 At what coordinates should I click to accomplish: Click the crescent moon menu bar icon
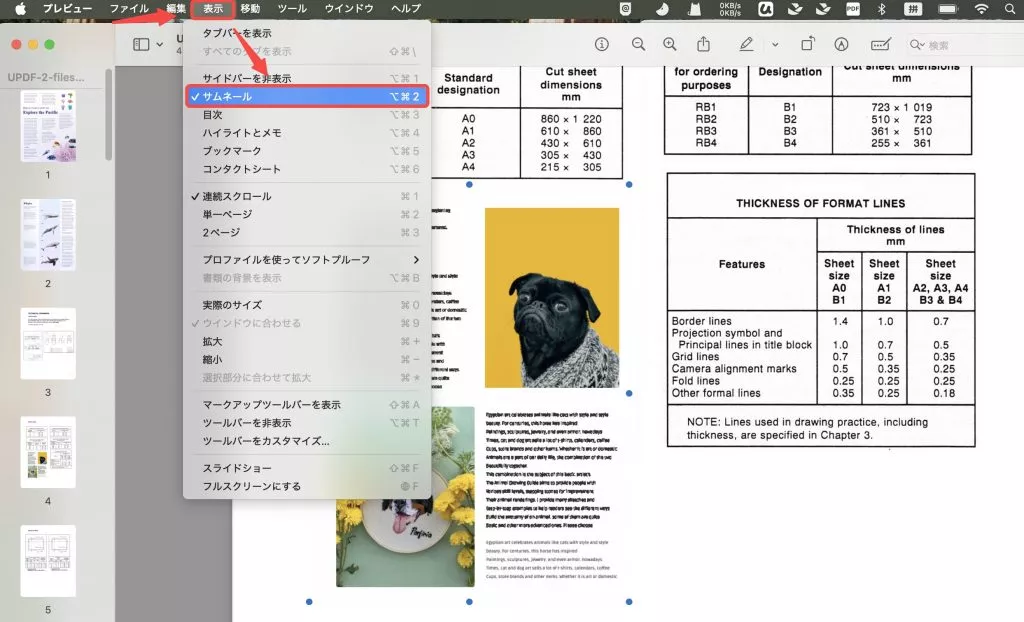[662, 8]
